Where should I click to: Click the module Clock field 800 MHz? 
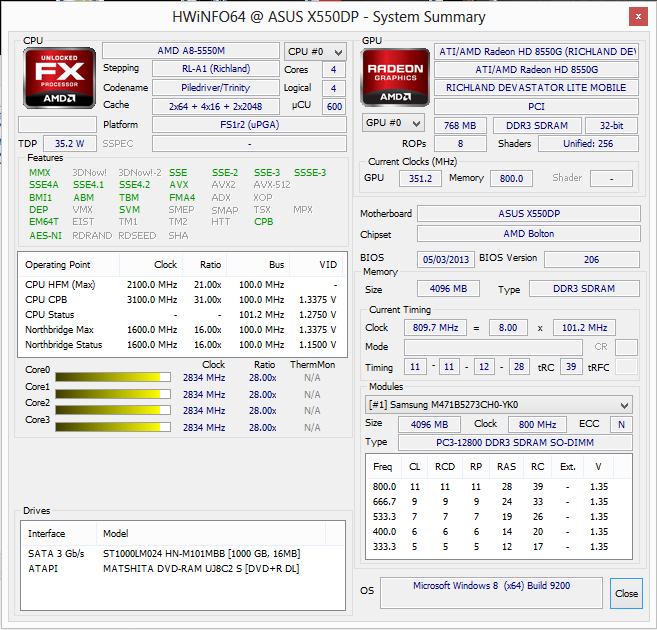click(537, 424)
